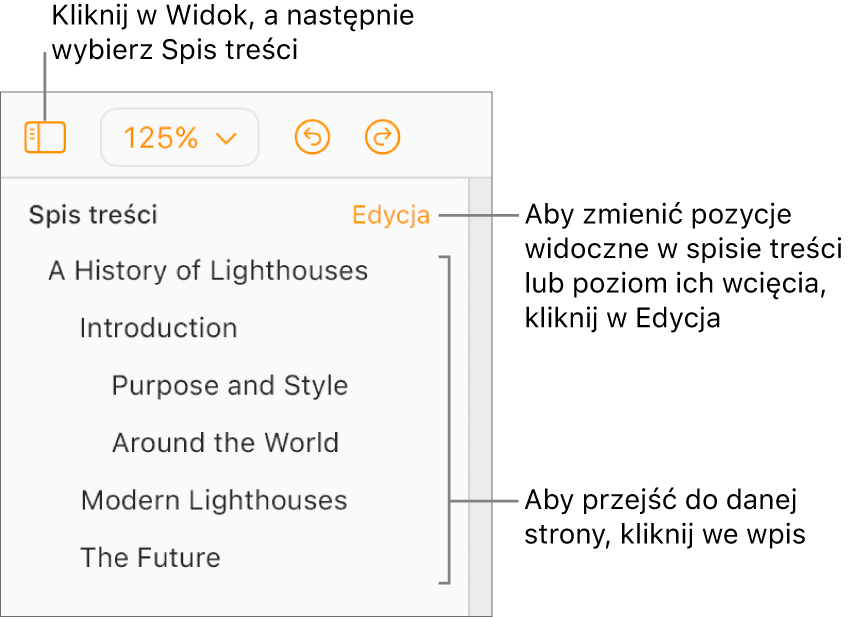Click Edycja to edit the contents

pos(391,215)
